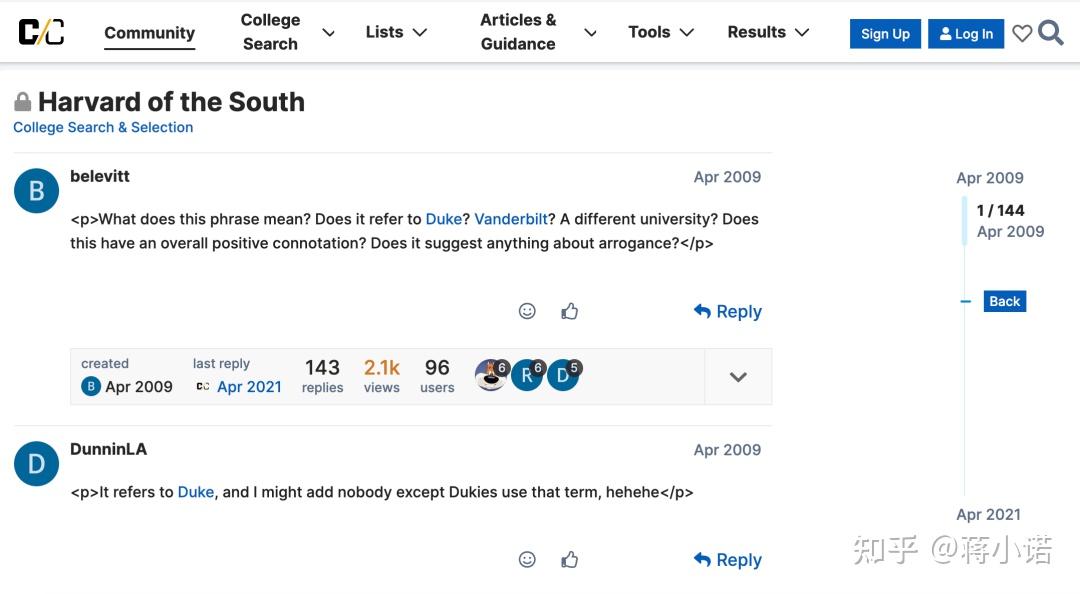Open DunninLA's avatar profile circle
Screen dimensions: 1080x594
click(37, 464)
